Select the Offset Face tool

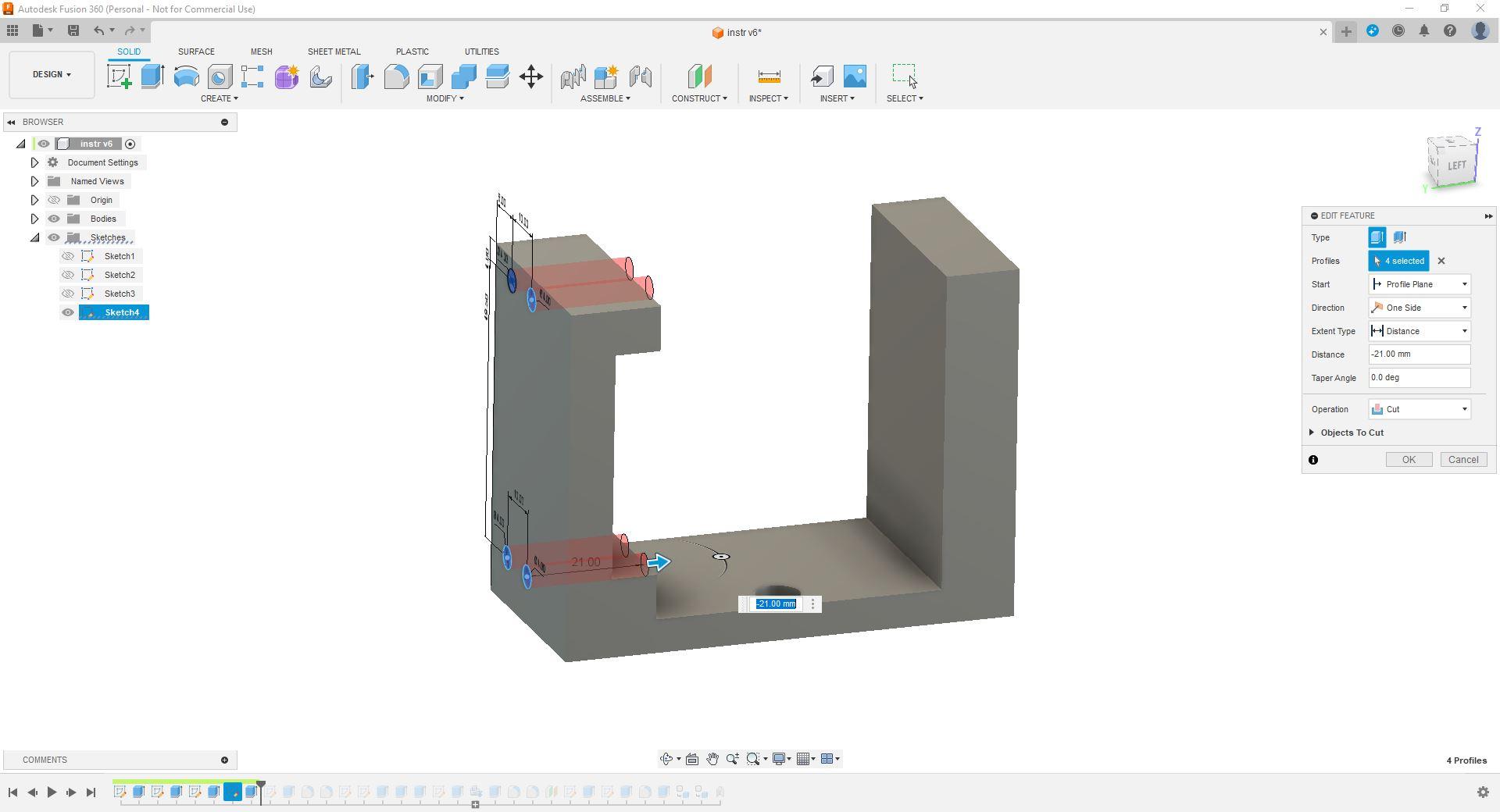497,77
